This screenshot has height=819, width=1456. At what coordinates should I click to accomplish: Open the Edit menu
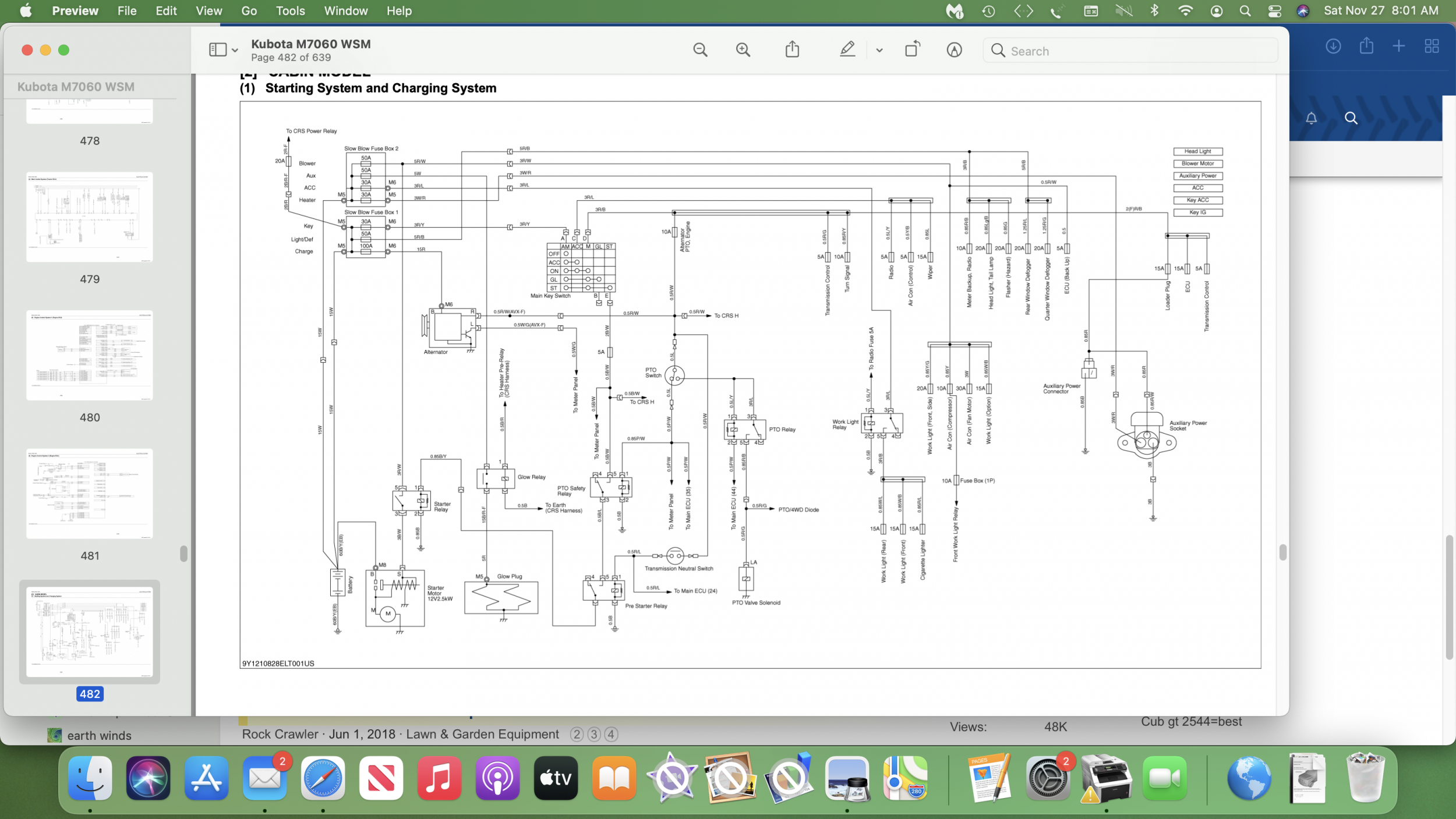coord(166,10)
